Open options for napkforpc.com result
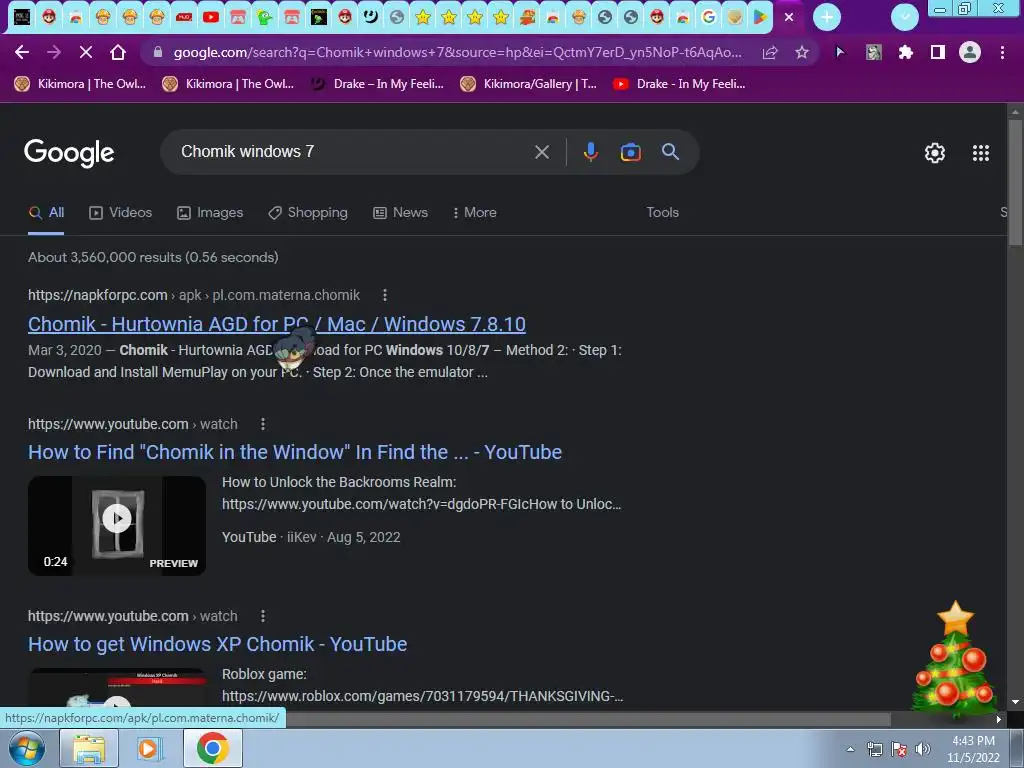The image size is (1024, 768). pyautogui.click(x=385, y=295)
